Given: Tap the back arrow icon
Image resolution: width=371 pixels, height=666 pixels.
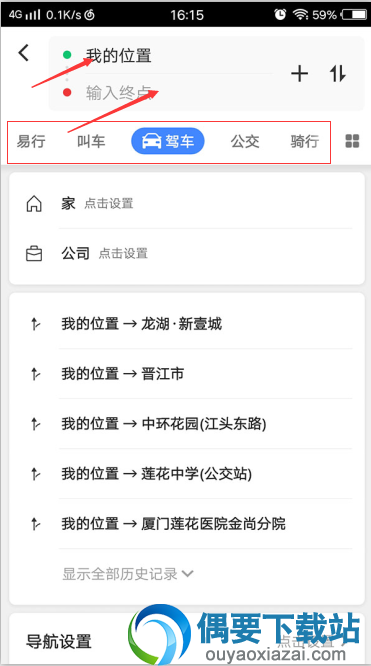Looking at the screenshot, I should coord(24,53).
